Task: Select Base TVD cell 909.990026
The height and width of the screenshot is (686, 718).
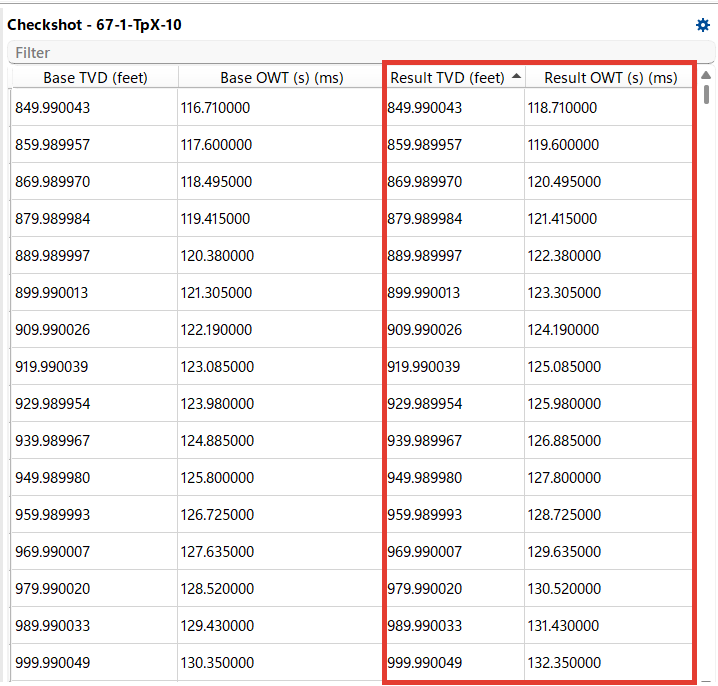Action: tap(94, 329)
